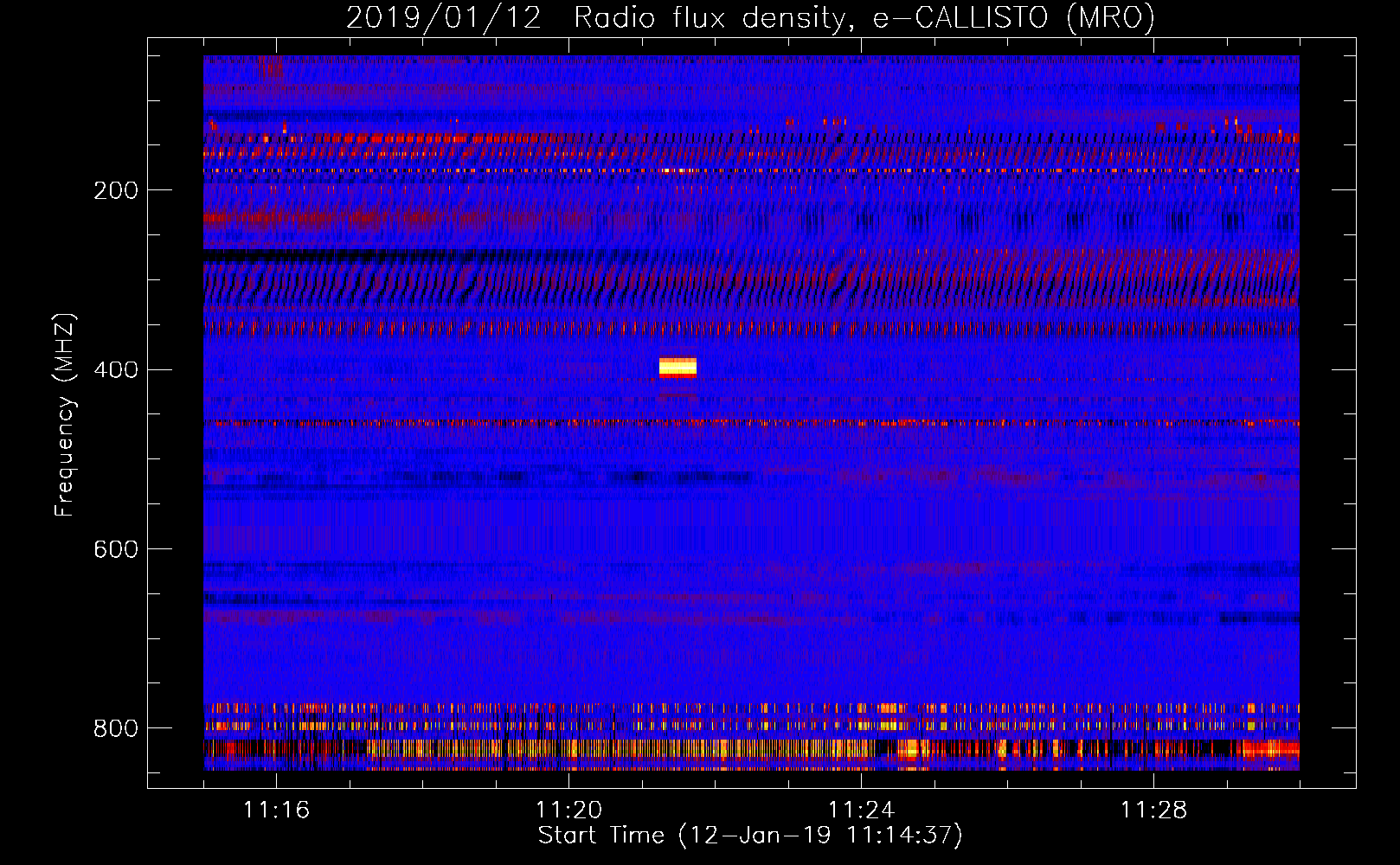
Task: Click the 11:28 time tick label
Action: (x=1154, y=810)
